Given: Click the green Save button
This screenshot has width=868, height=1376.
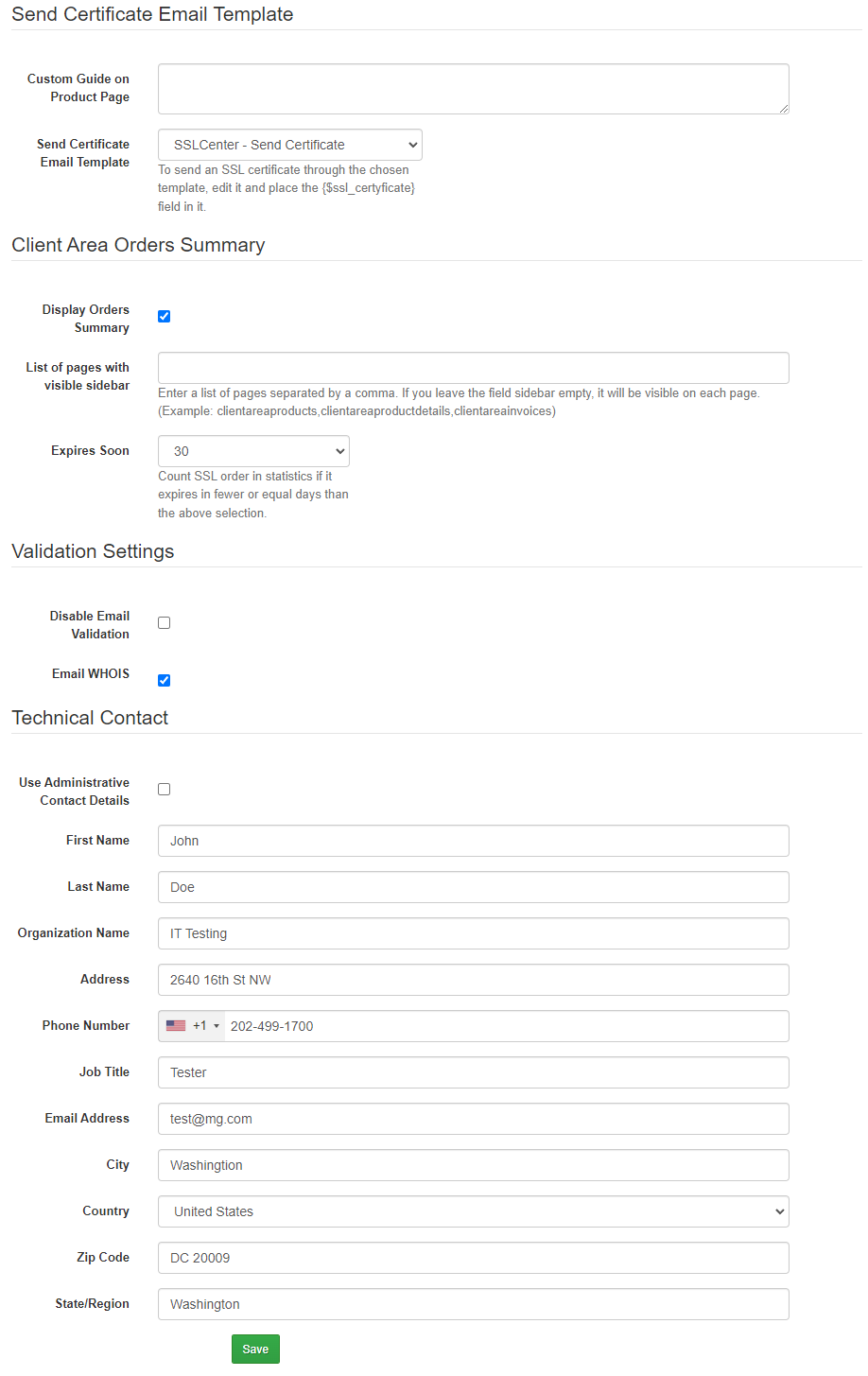Looking at the screenshot, I should click(254, 1349).
